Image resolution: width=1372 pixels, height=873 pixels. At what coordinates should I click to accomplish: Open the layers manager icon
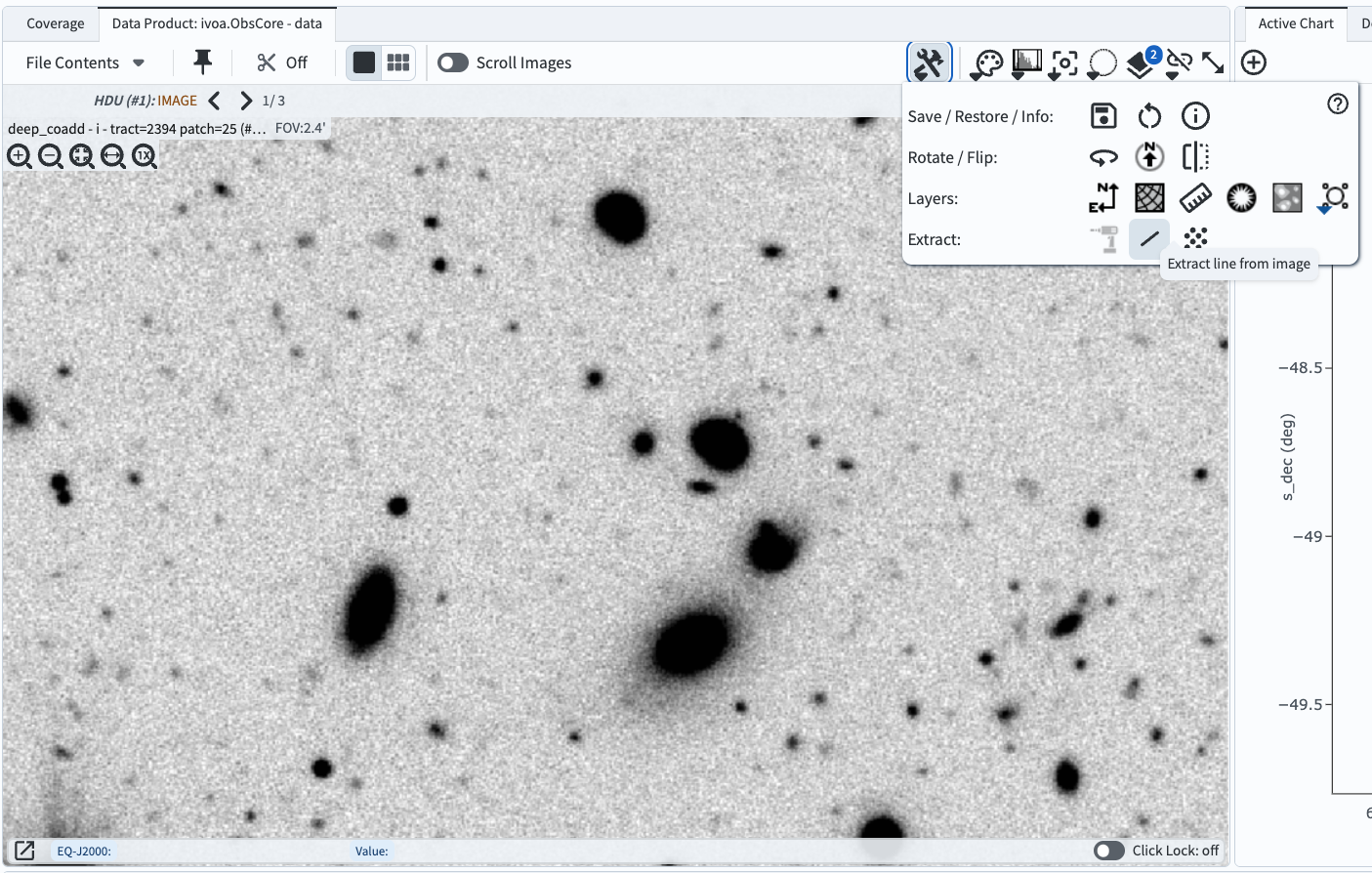coord(1140,63)
